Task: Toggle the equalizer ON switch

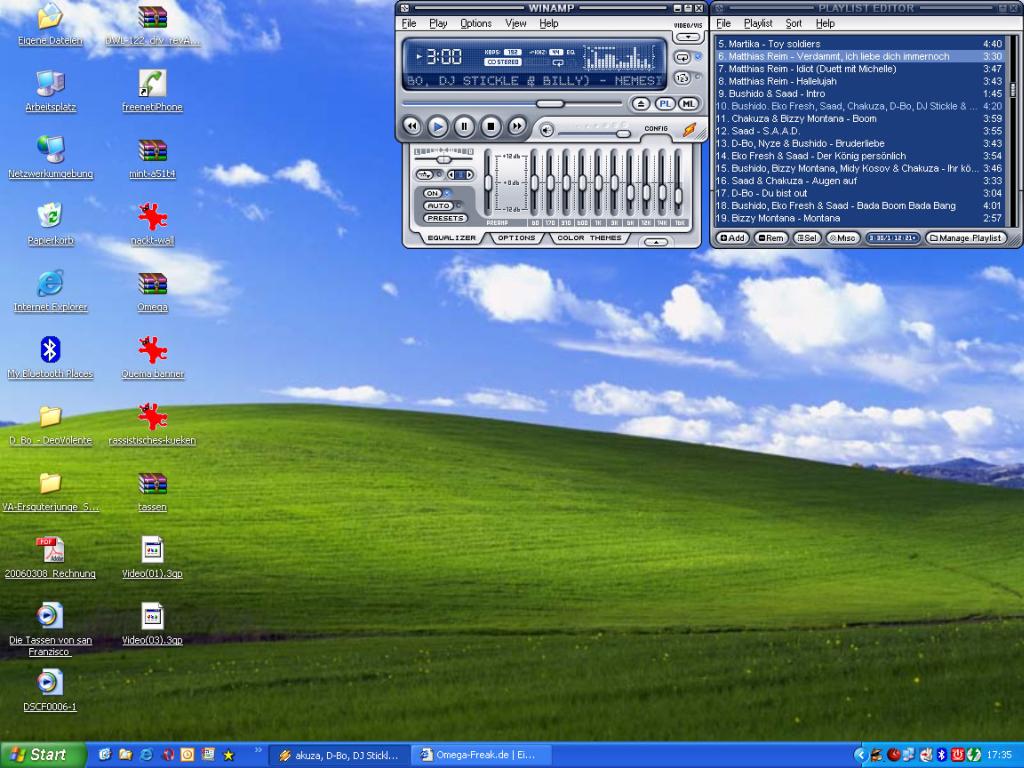Action: pos(433,193)
